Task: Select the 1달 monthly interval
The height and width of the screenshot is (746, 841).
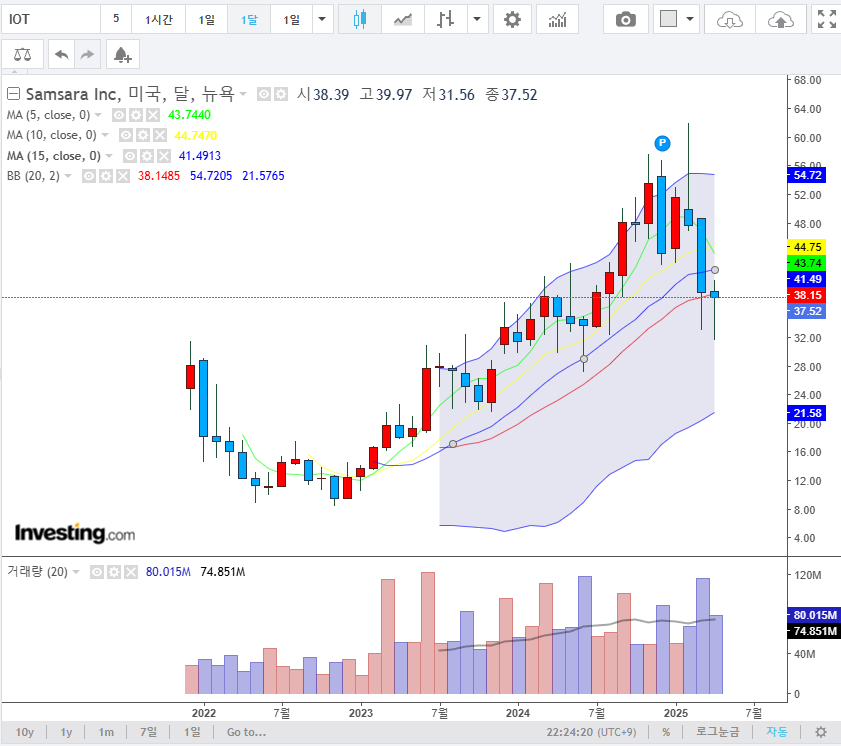Action: coord(249,20)
